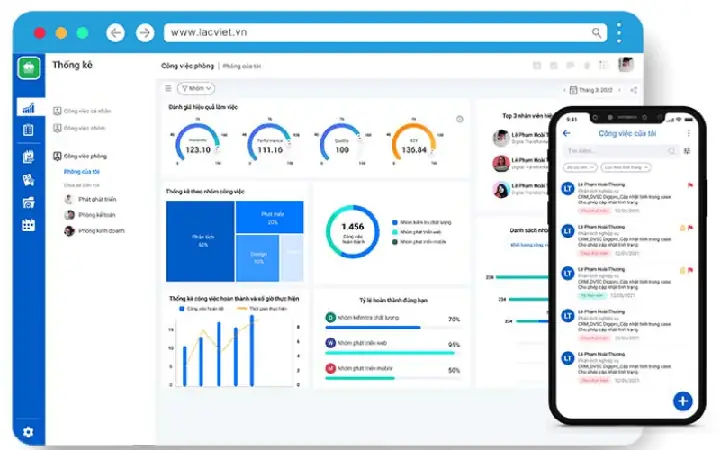Click the 123.10 gauge
This screenshot has width=720, height=450.
pos(198,143)
